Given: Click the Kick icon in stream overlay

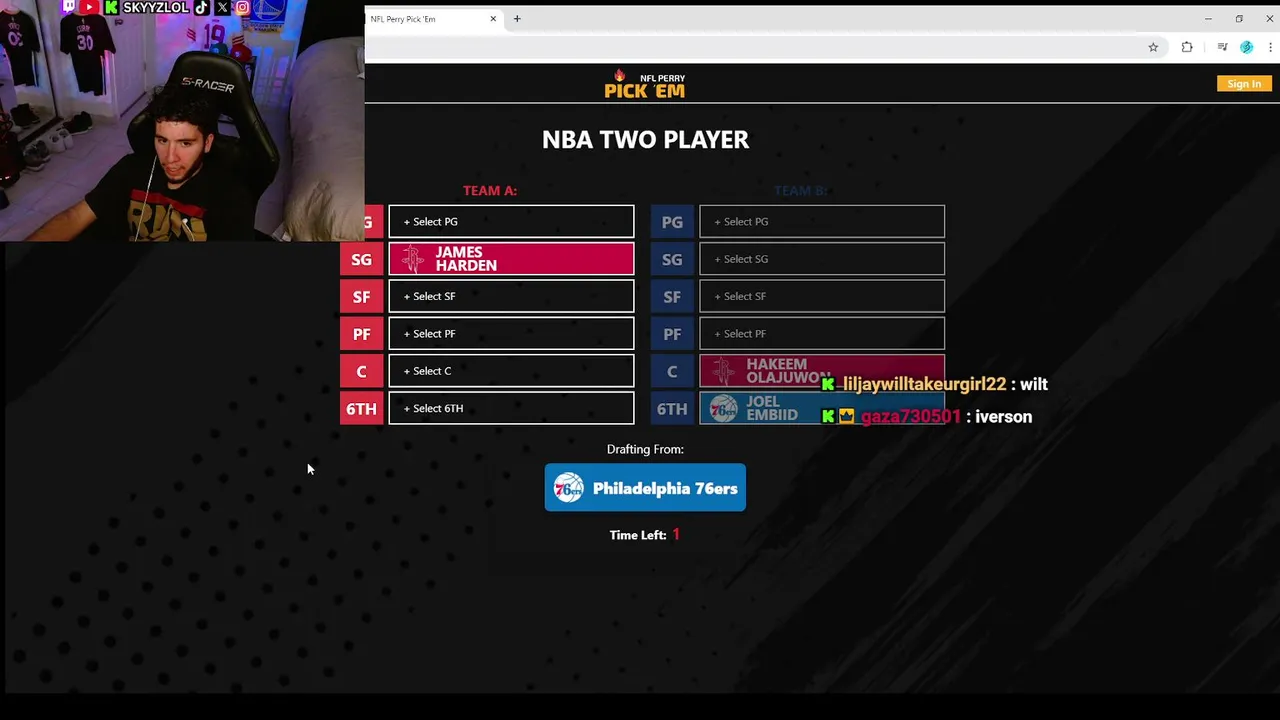Looking at the screenshot, I should tap(111, 7).
